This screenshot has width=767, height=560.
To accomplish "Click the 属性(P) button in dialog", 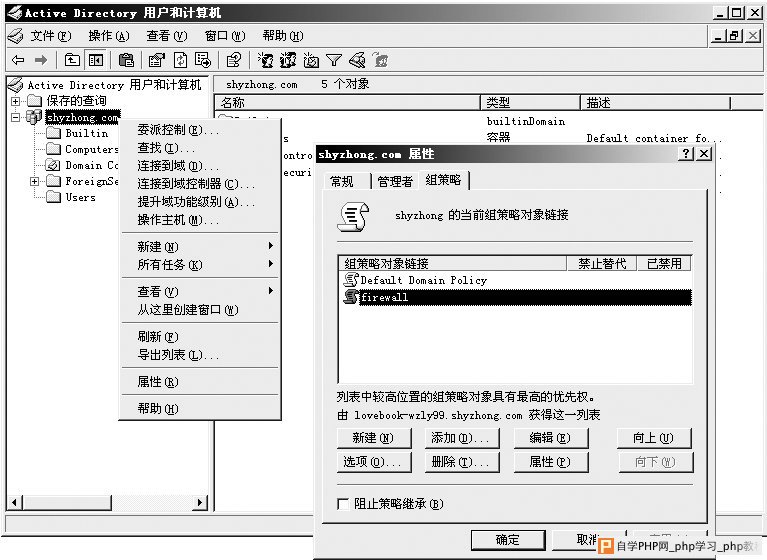I will coord(551,462).
